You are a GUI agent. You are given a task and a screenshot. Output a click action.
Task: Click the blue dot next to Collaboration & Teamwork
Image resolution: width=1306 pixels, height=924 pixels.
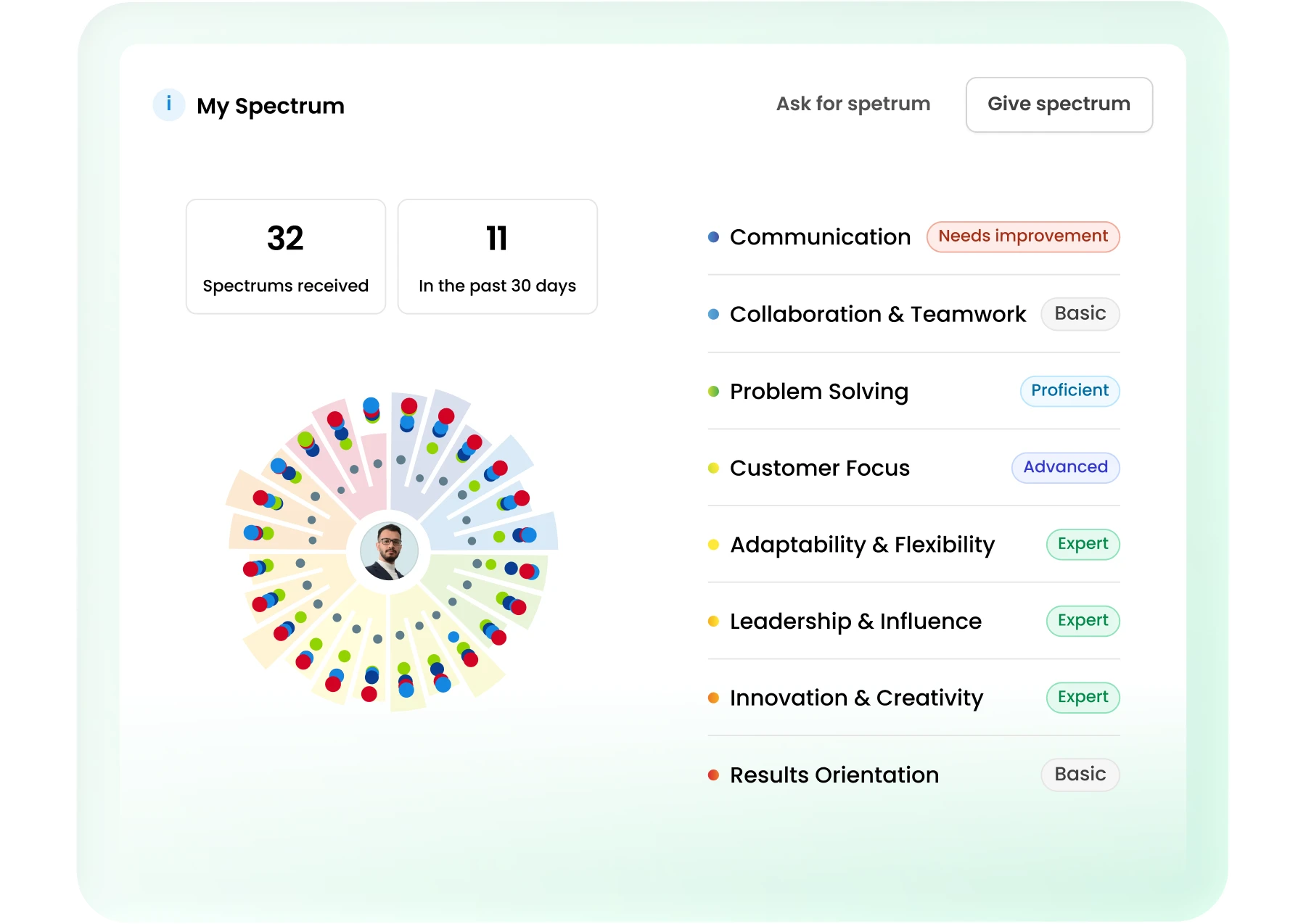(712, 313)
